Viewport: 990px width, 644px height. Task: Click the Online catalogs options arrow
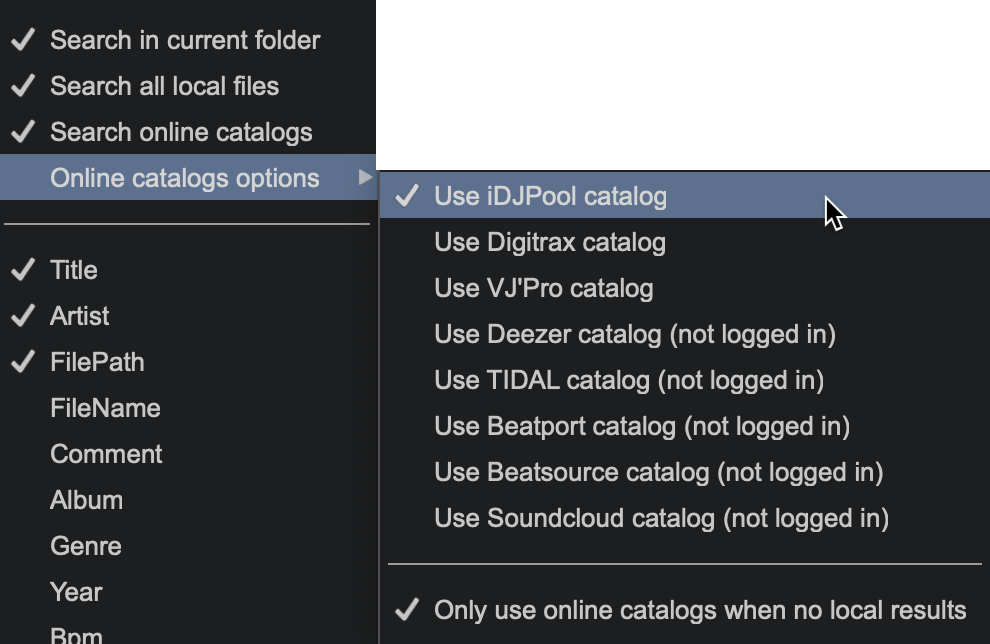tap(364, 179)
